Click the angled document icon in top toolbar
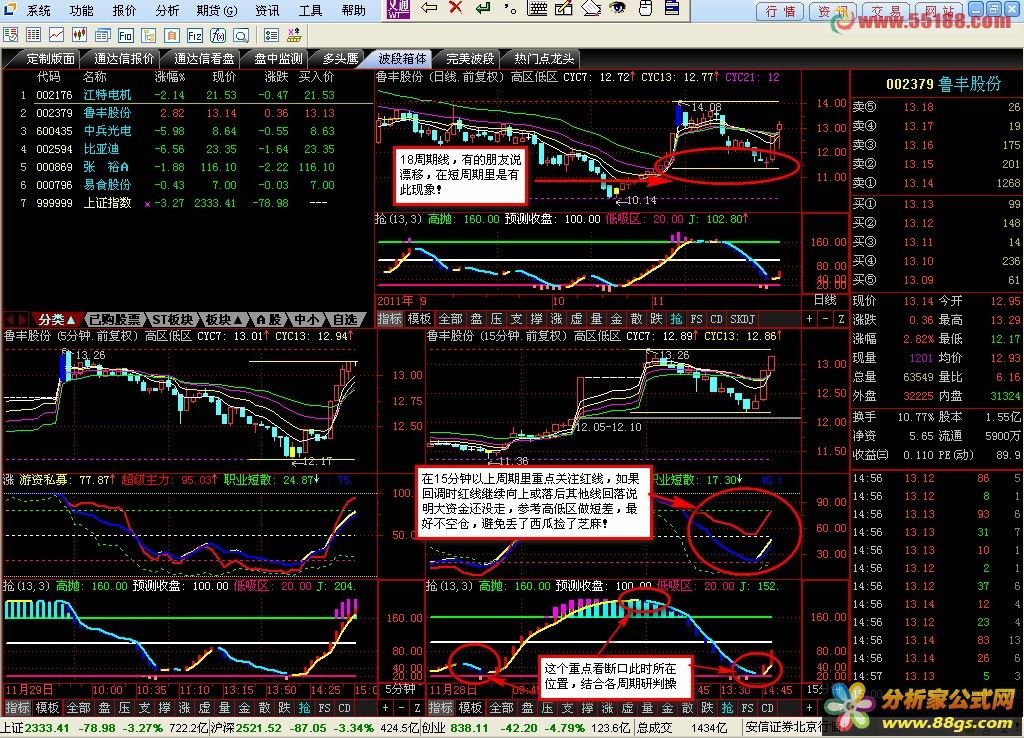Viewport: 1024px width, 738px height. pos(590,8)
